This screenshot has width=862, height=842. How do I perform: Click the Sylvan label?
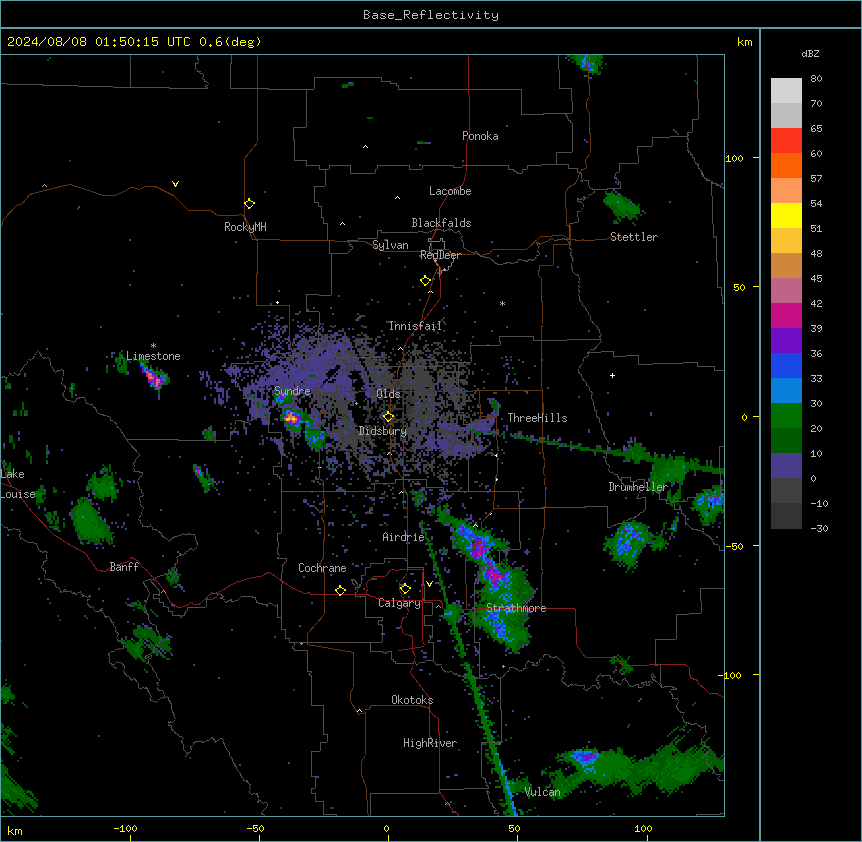(390, 245)
